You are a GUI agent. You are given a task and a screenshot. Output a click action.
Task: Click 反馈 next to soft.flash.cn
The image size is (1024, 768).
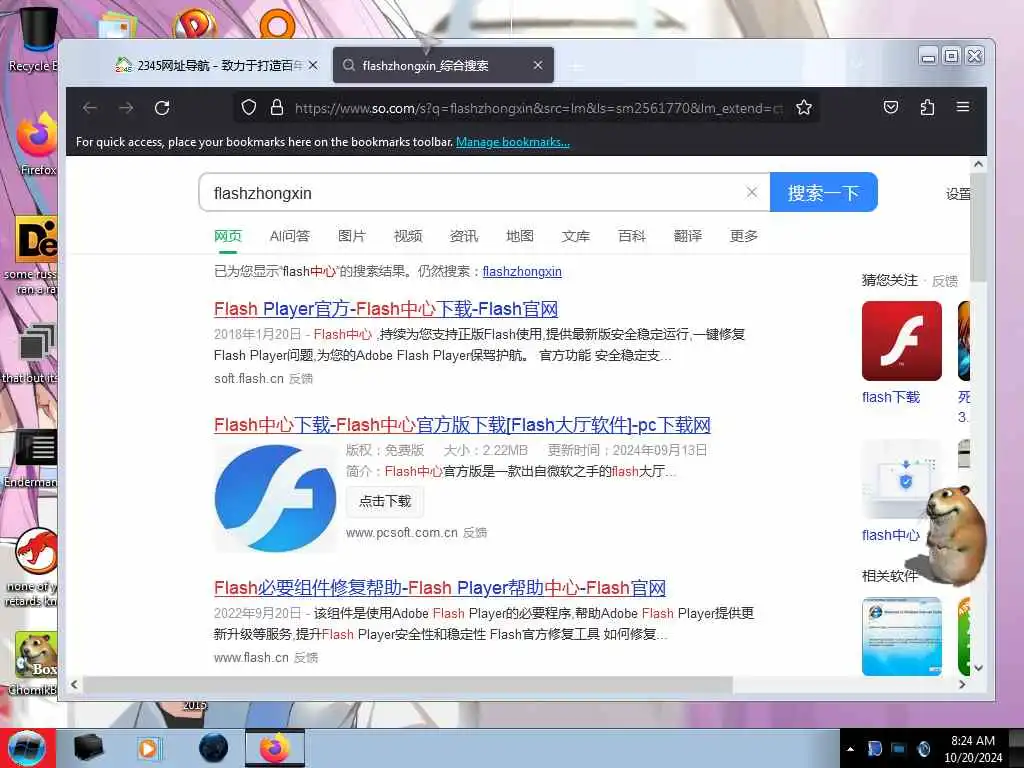(301, 379)
